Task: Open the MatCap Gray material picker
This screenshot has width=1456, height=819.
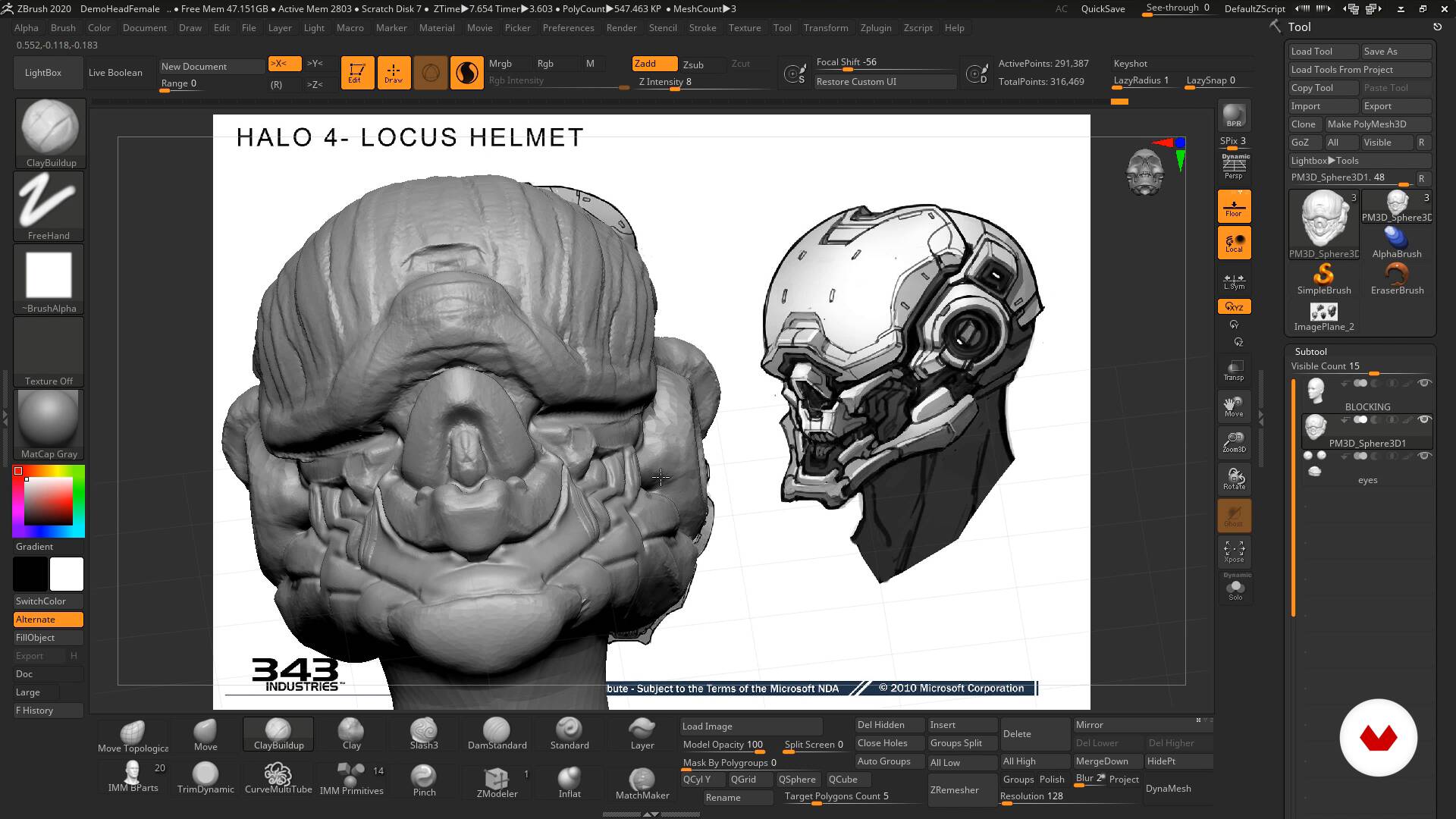Action: coord(49,425)
